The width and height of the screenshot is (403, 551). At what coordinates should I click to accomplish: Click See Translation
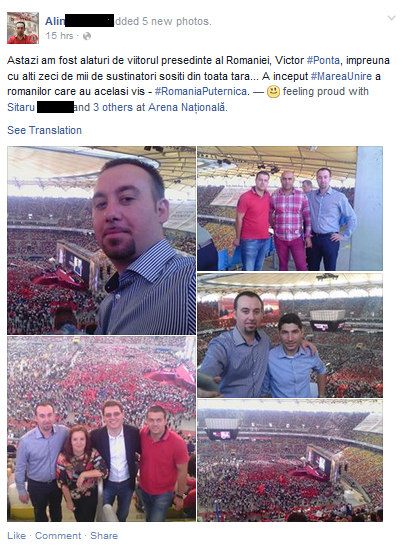point(44,130)
